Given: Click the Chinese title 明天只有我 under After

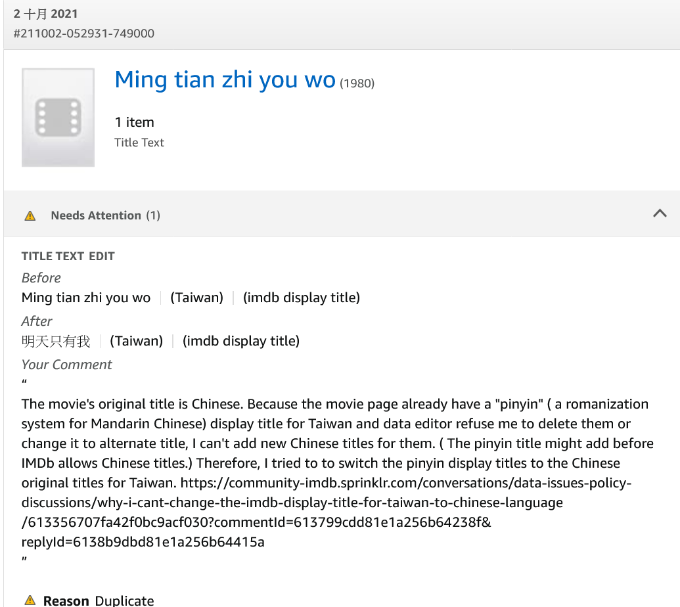Looking at the screenshot, I should click(x=56, y=341).
